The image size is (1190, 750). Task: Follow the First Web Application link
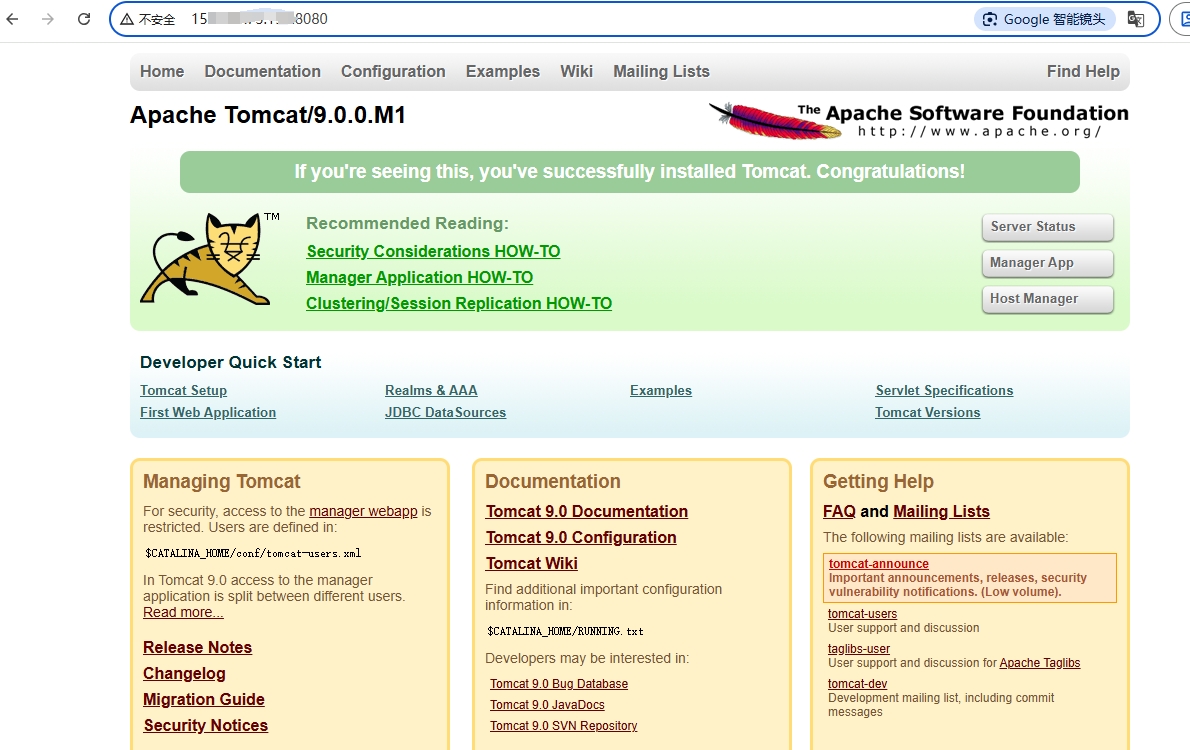(208, 412)
